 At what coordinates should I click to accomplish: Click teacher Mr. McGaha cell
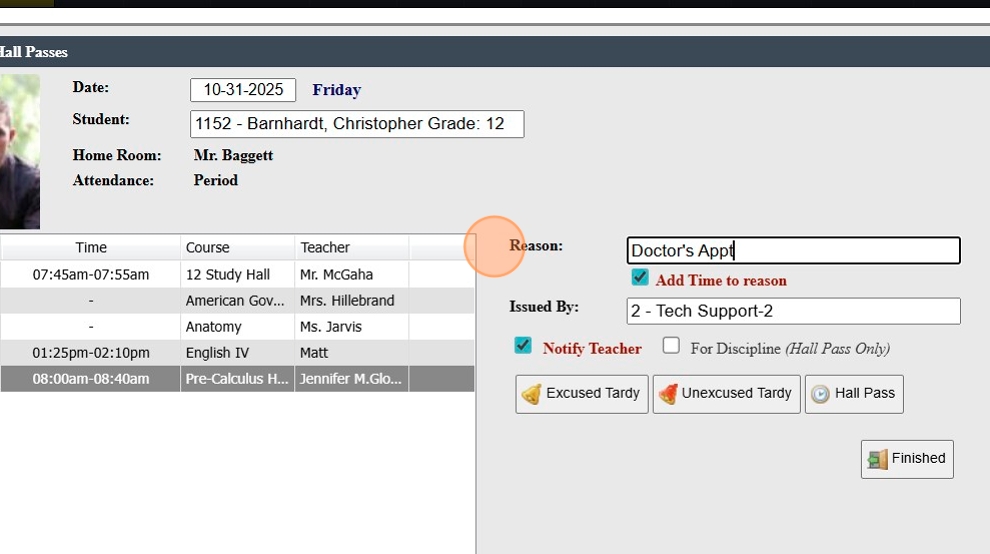coord(352,275)
